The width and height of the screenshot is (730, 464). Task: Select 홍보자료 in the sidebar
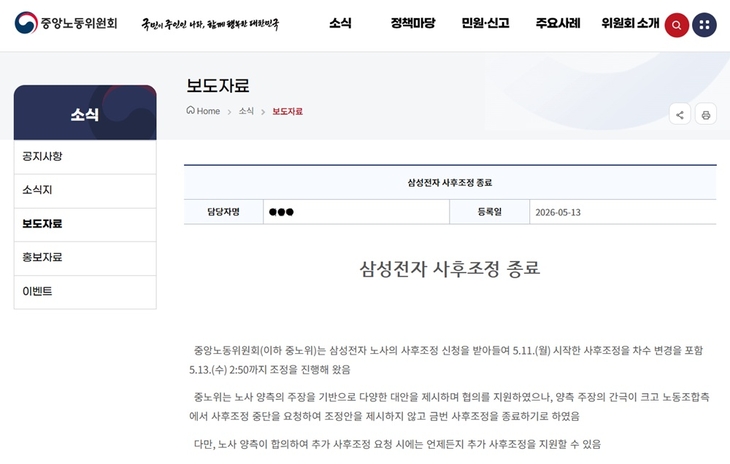[x=85, y=257]
